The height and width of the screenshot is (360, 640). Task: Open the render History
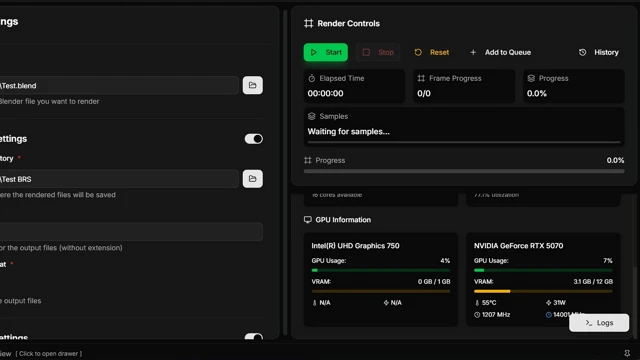(x=598, y=52)
